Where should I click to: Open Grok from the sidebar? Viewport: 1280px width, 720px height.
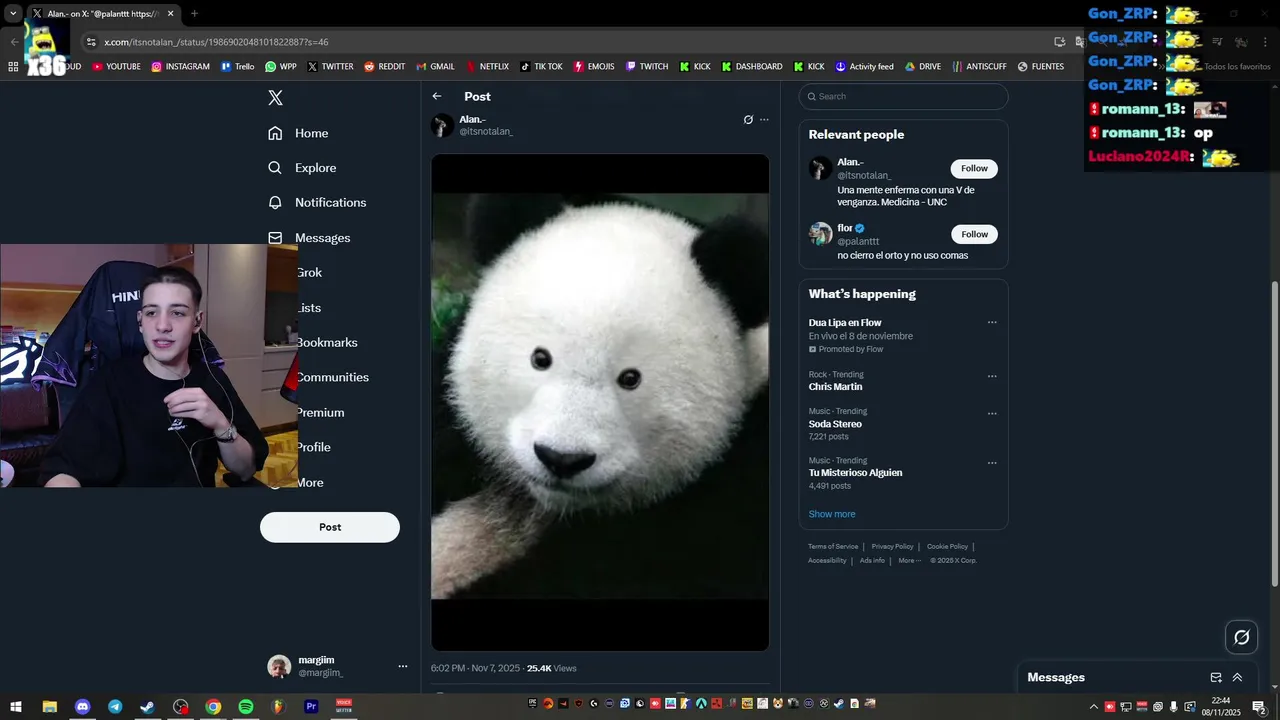coord(309,273)
